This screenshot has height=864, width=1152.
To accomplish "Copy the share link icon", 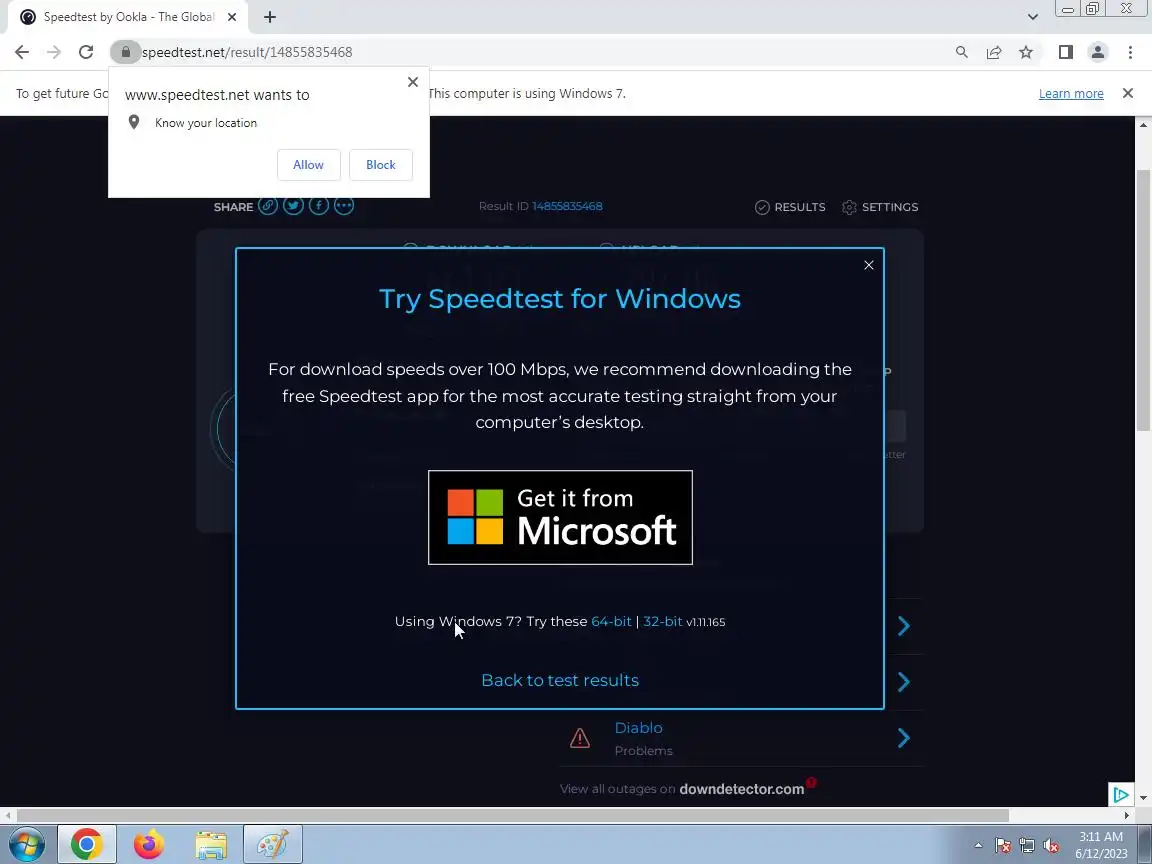I will click(267, 206).
